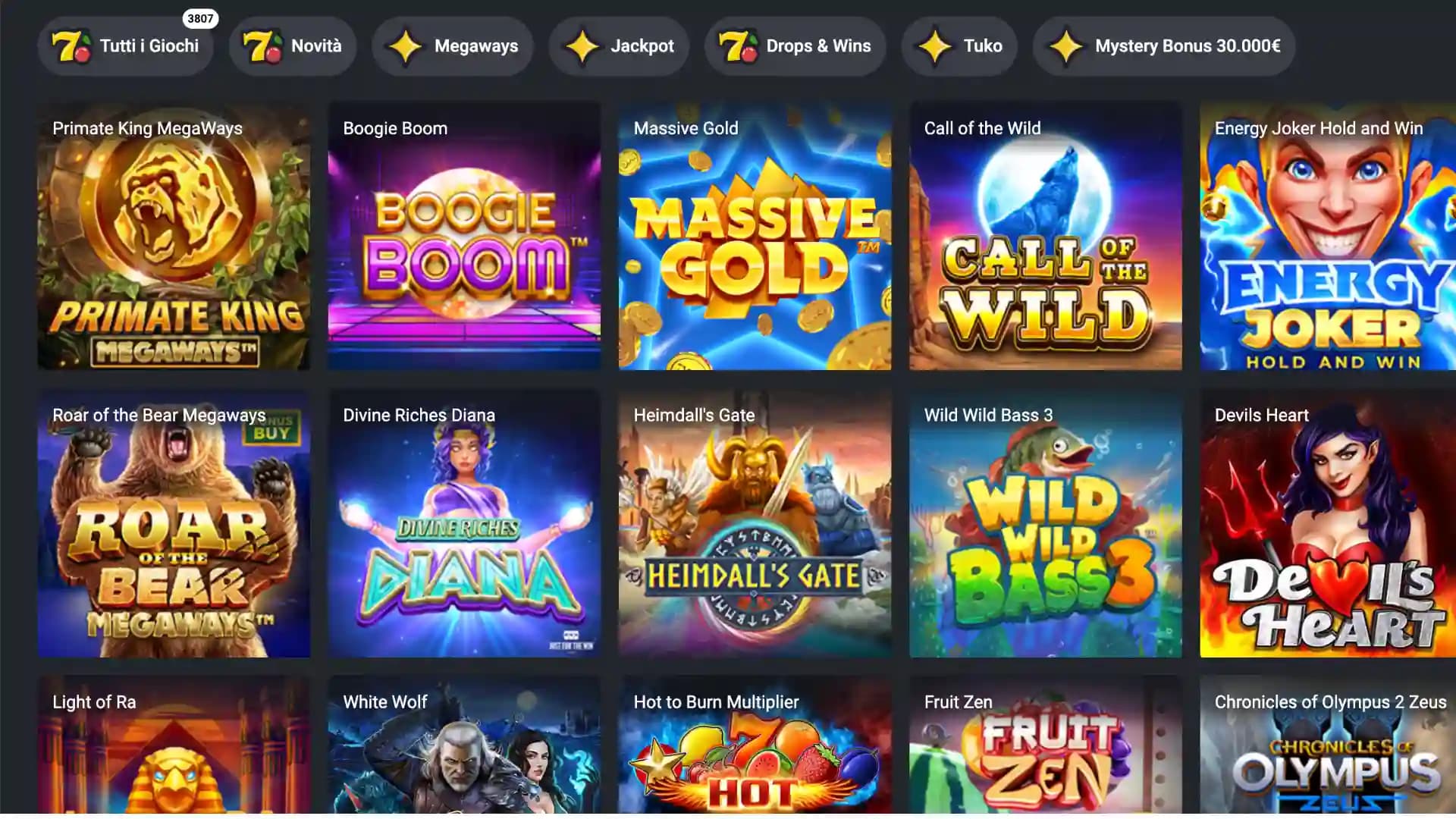1456x819 pixels.
Task: Click the star icon beside Mystery Bonus
Action: click(x=1066, y=46)
